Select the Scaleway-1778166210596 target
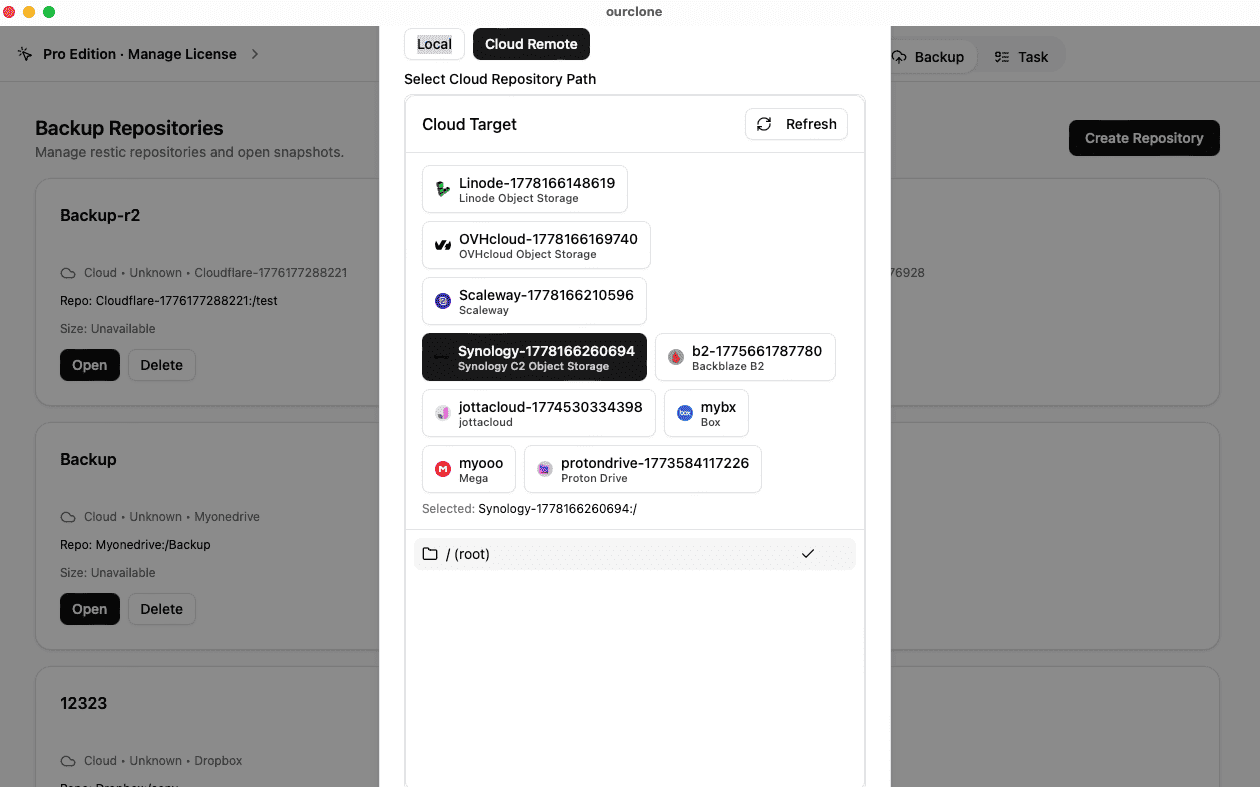This screenshot has width=1260, height=787. (534, 301)
